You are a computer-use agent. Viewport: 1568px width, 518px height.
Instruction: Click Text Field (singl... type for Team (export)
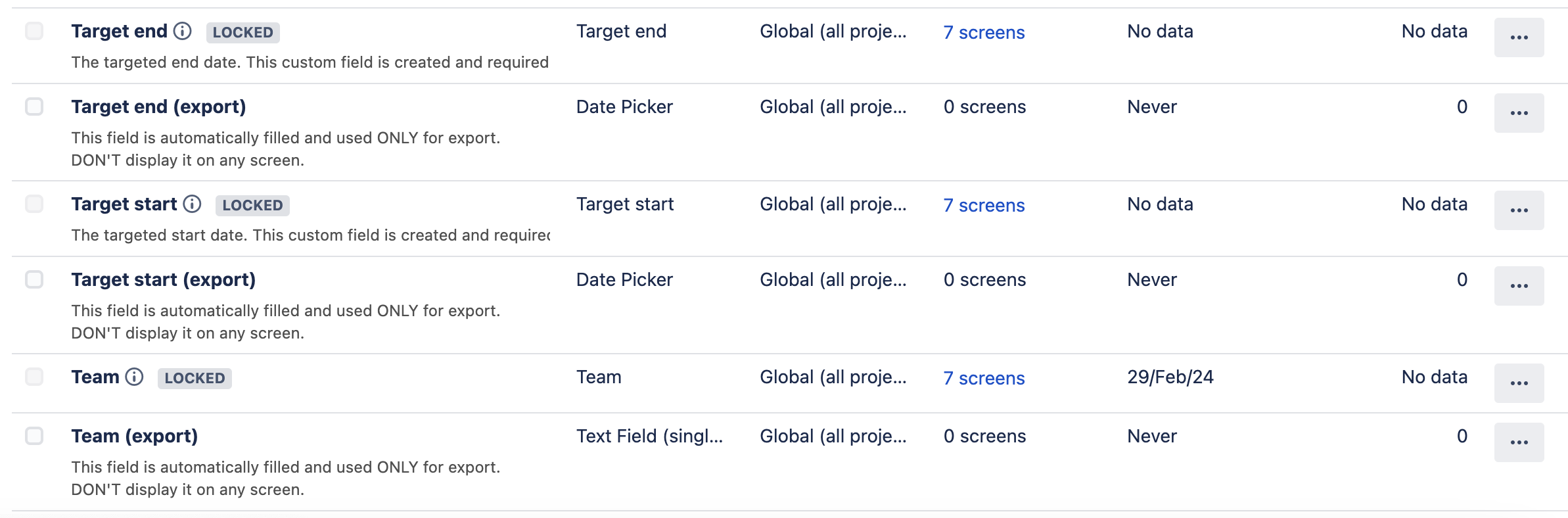(x=649, y=436)
